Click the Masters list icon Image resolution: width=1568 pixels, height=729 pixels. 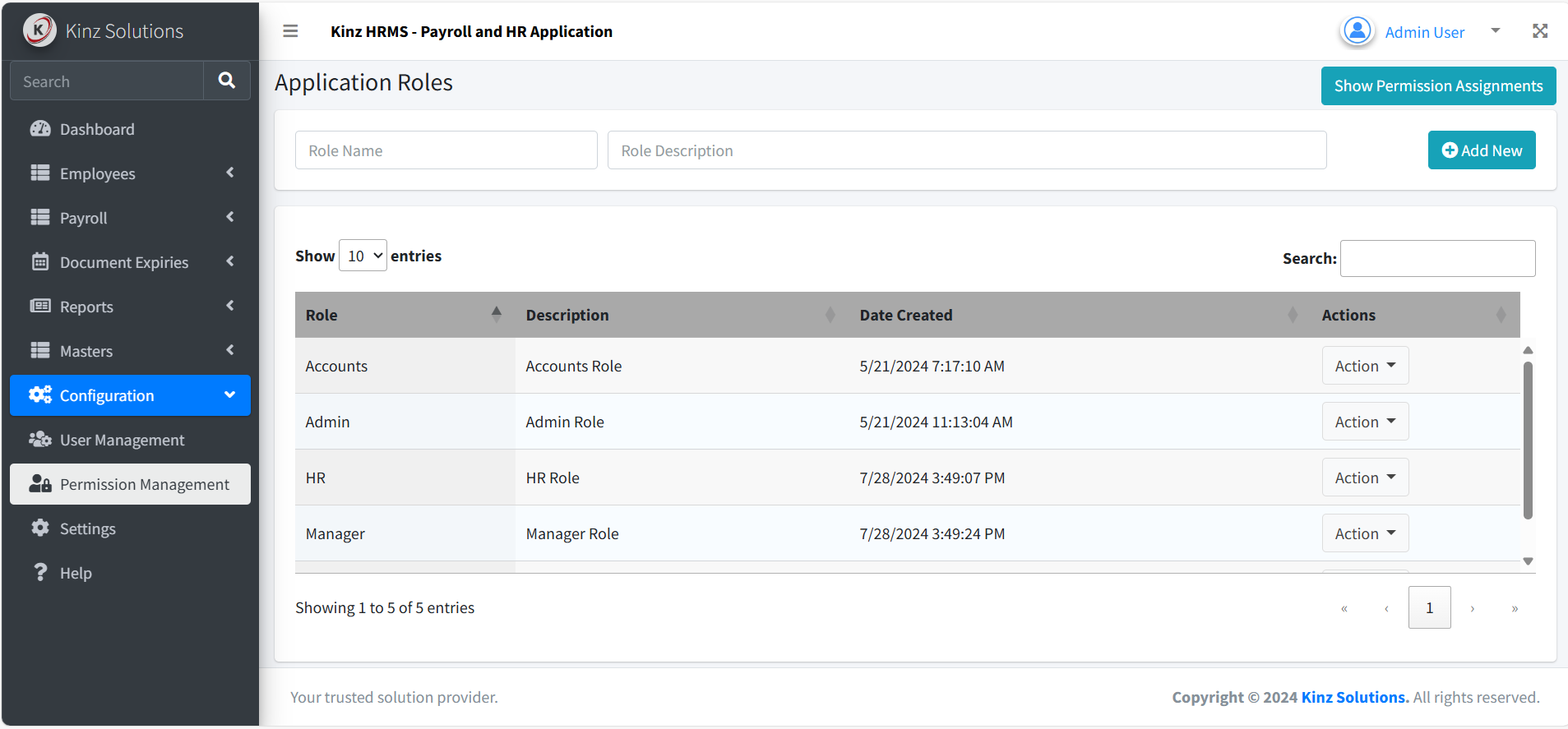(x=40, y=350)
